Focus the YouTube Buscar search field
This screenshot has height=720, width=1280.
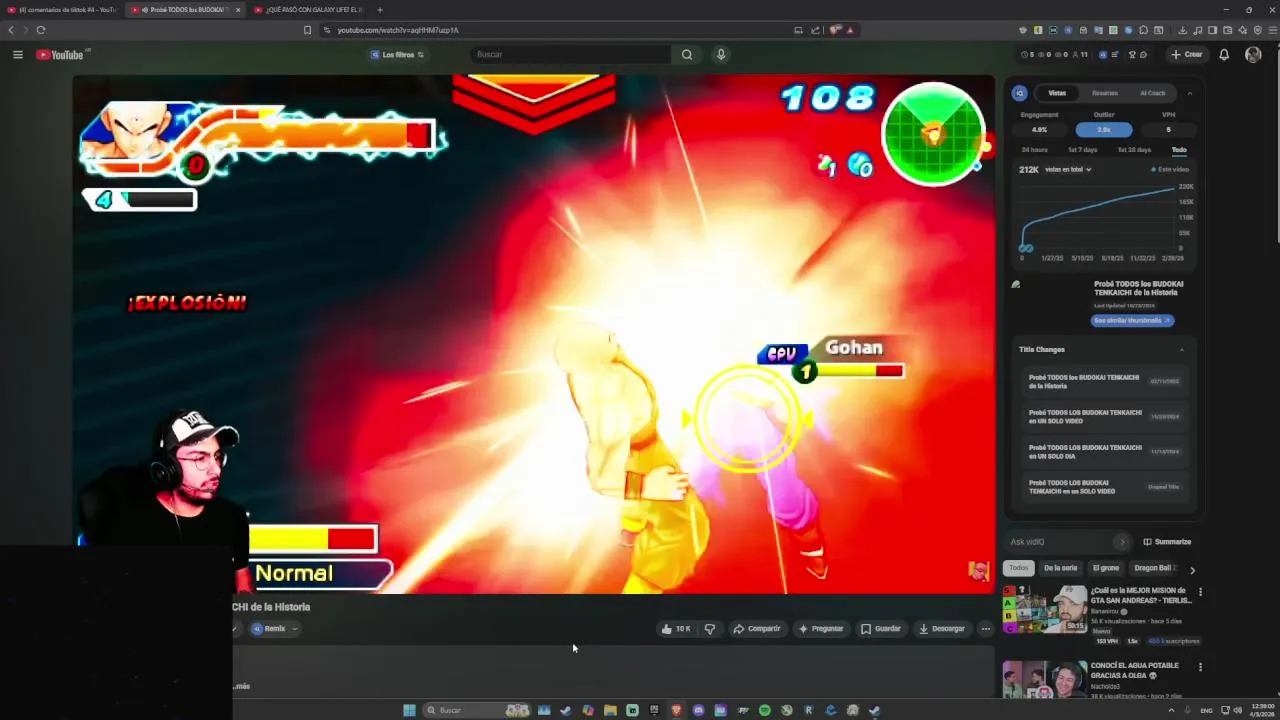pyautogui.click(x=570, y=55)
